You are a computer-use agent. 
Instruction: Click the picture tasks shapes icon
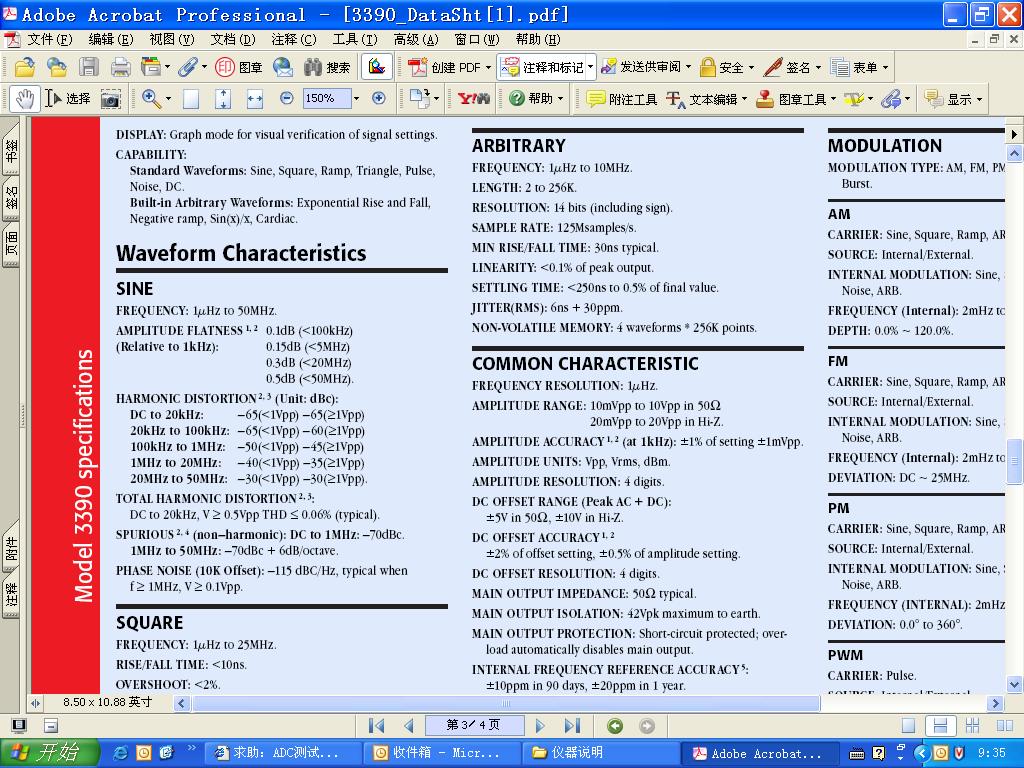coord(377,67)
